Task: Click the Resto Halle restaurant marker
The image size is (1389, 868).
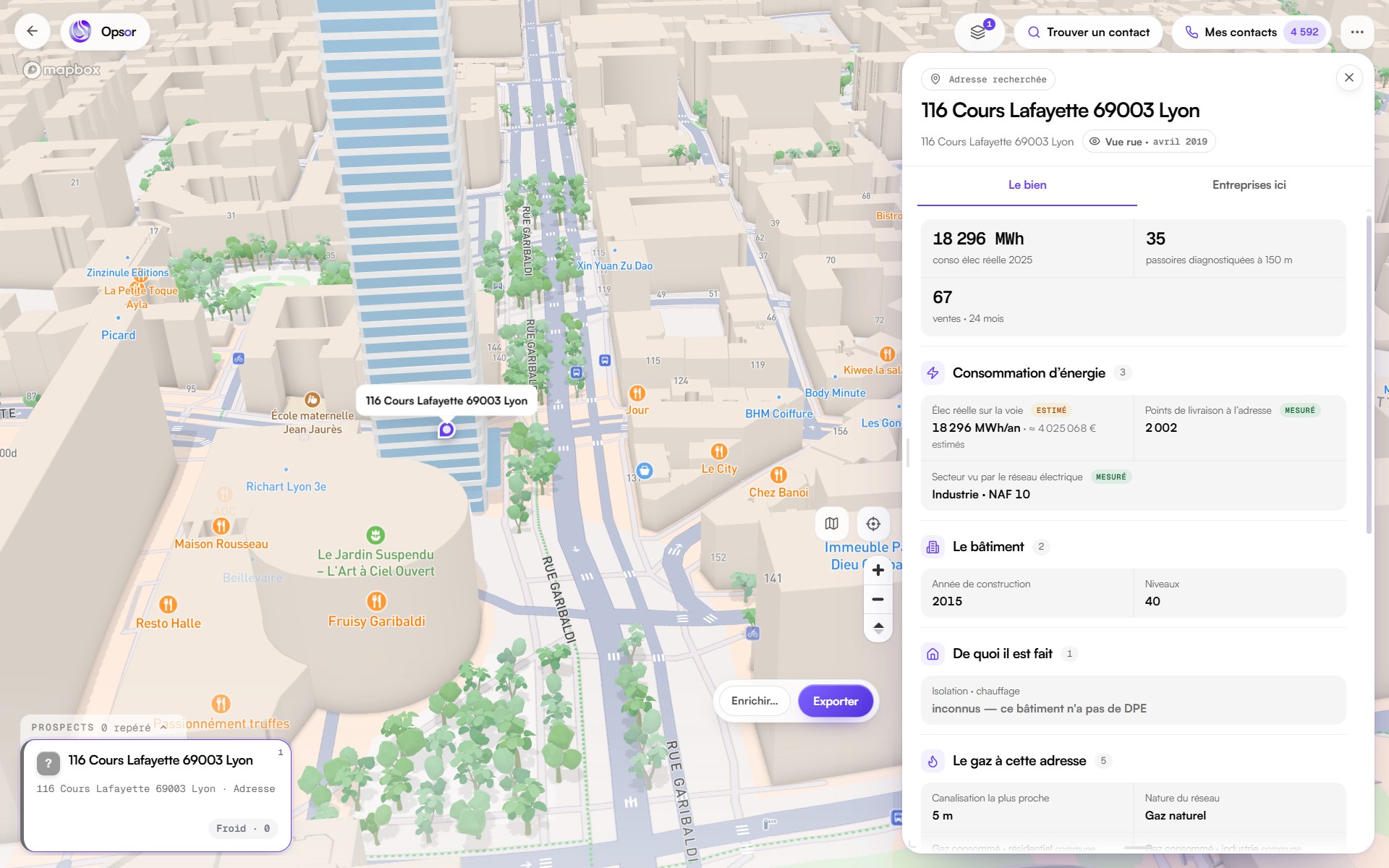Action: [x=168, y=604]
